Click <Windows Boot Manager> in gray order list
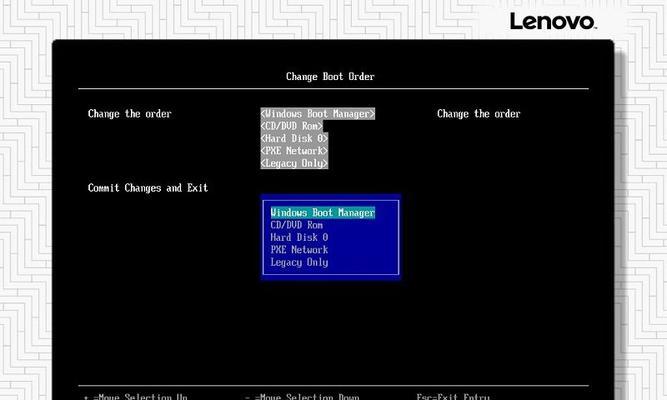 pos(318,114)
